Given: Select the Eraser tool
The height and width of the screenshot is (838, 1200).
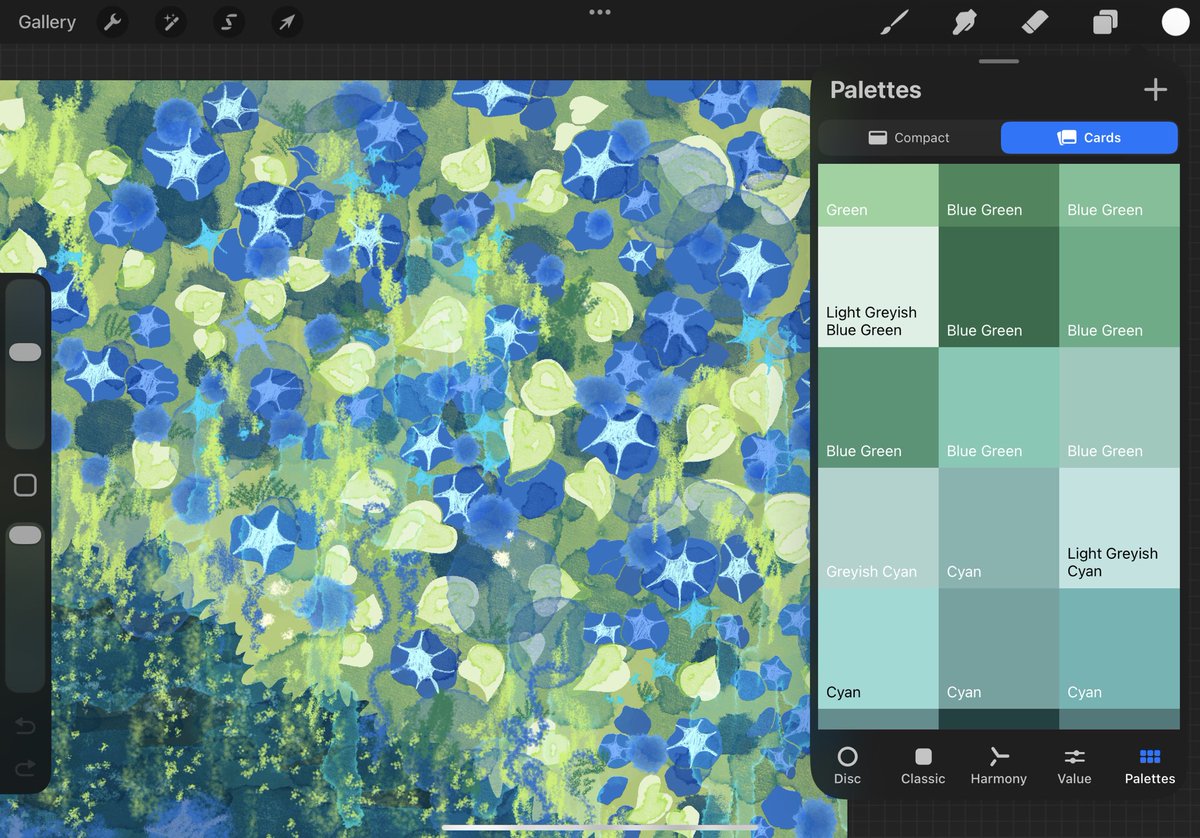Looking at the screenshot, I should (1035, 22).
